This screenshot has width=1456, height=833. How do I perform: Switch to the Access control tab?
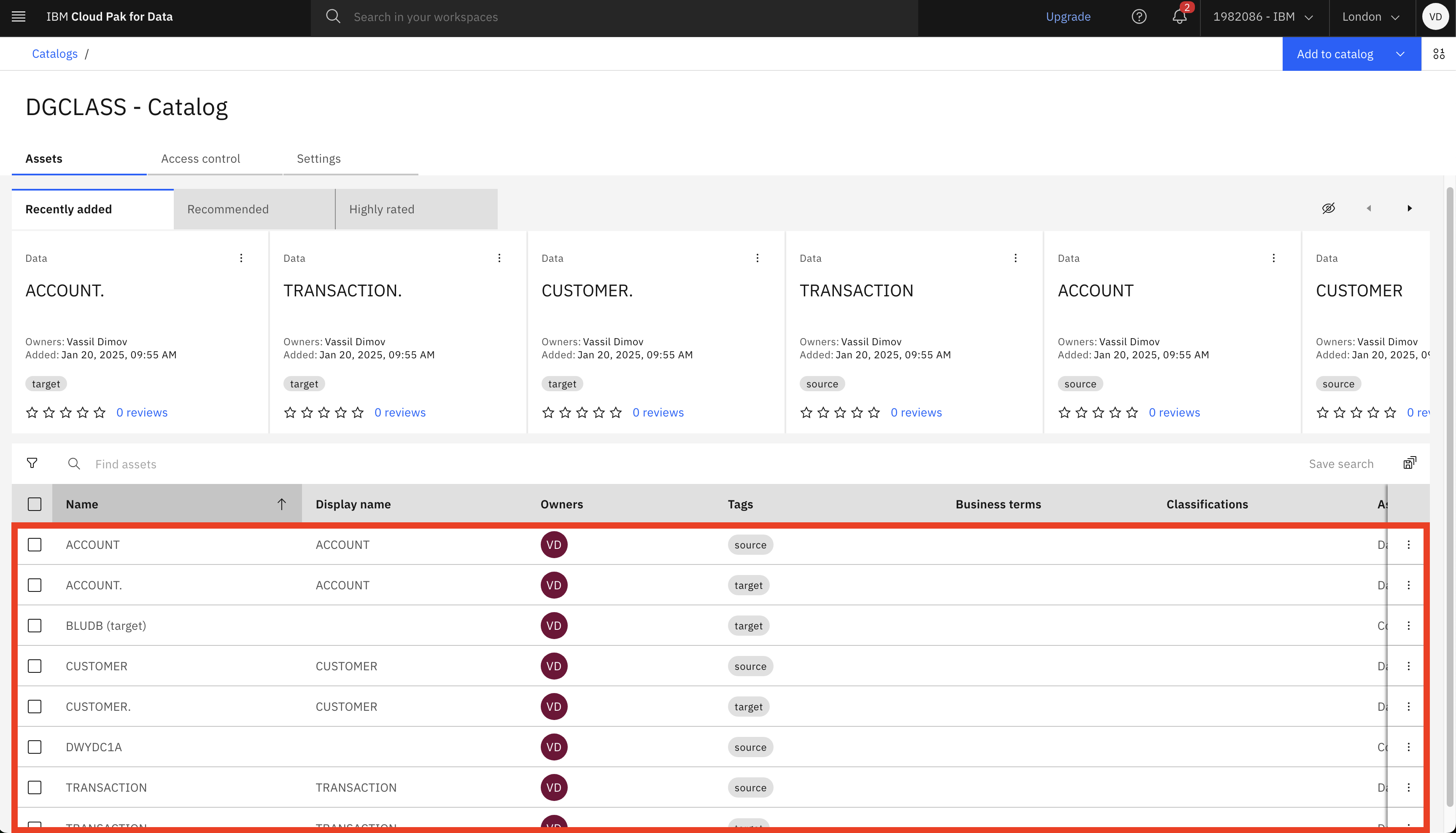pos(200,159)
